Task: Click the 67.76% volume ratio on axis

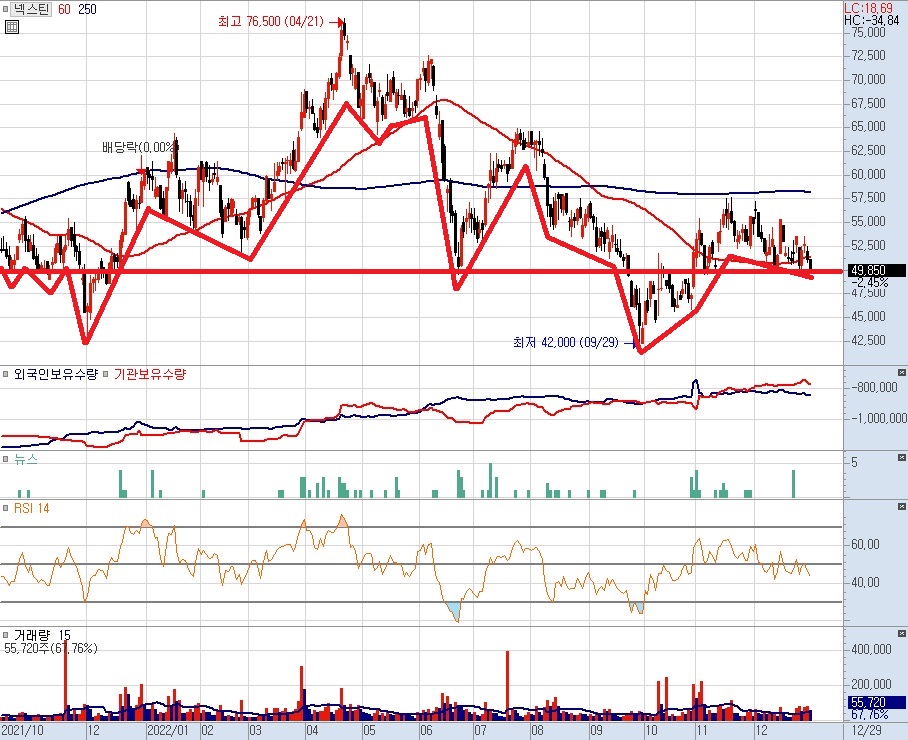Action: point(869,715)
